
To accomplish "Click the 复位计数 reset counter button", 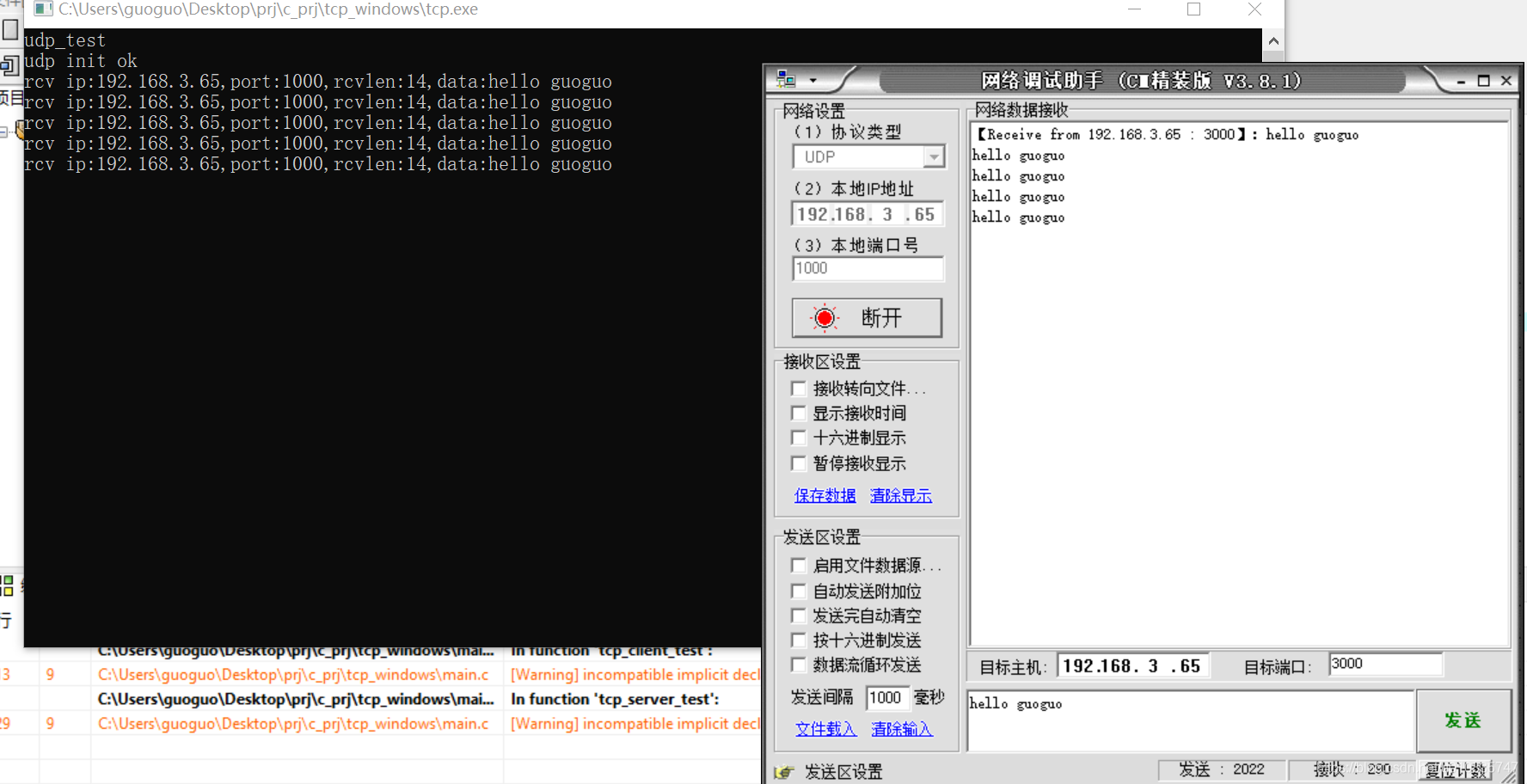I will 1456,769.
